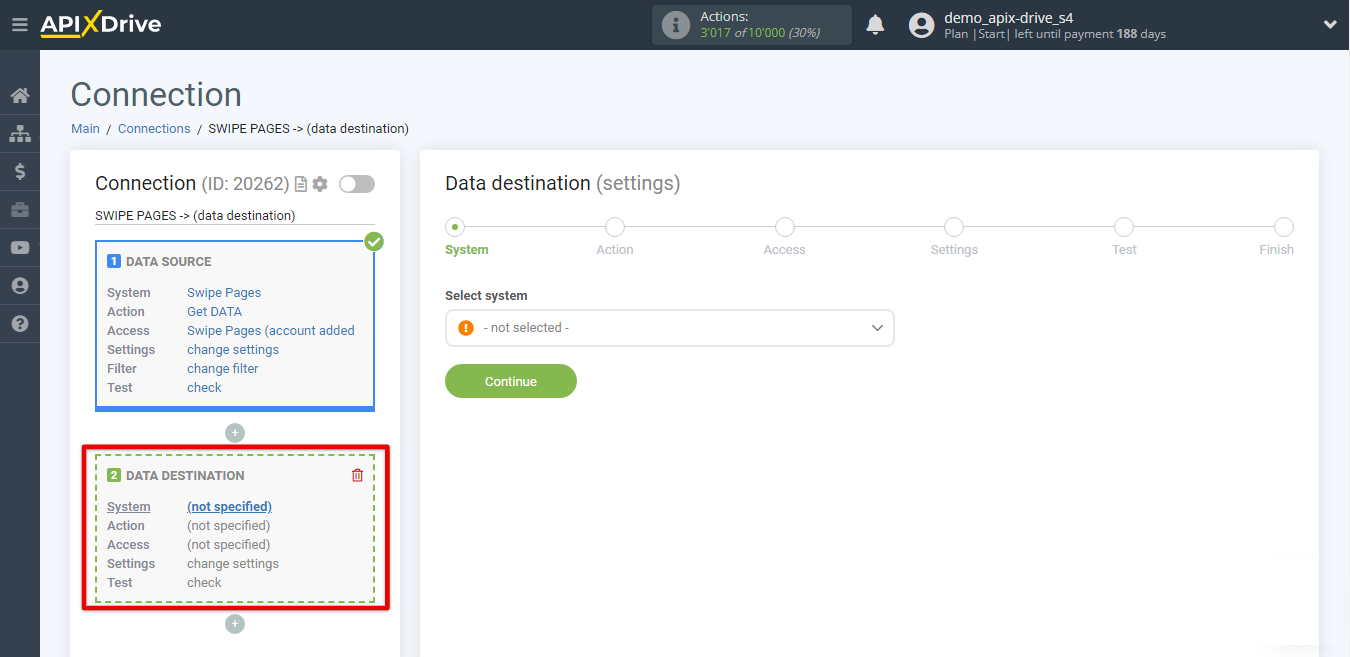This screenshot has width=1350, height=657.
Task: Click the Actions counter 3'017 of 10'000
Action: pos(760,33)
